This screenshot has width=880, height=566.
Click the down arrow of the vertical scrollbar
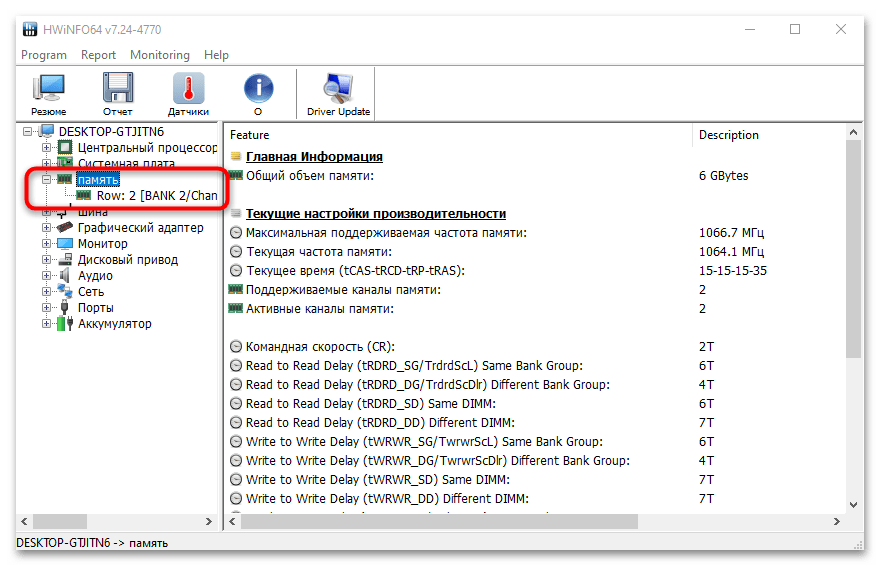pyautogui.click(x=853, y=505)
